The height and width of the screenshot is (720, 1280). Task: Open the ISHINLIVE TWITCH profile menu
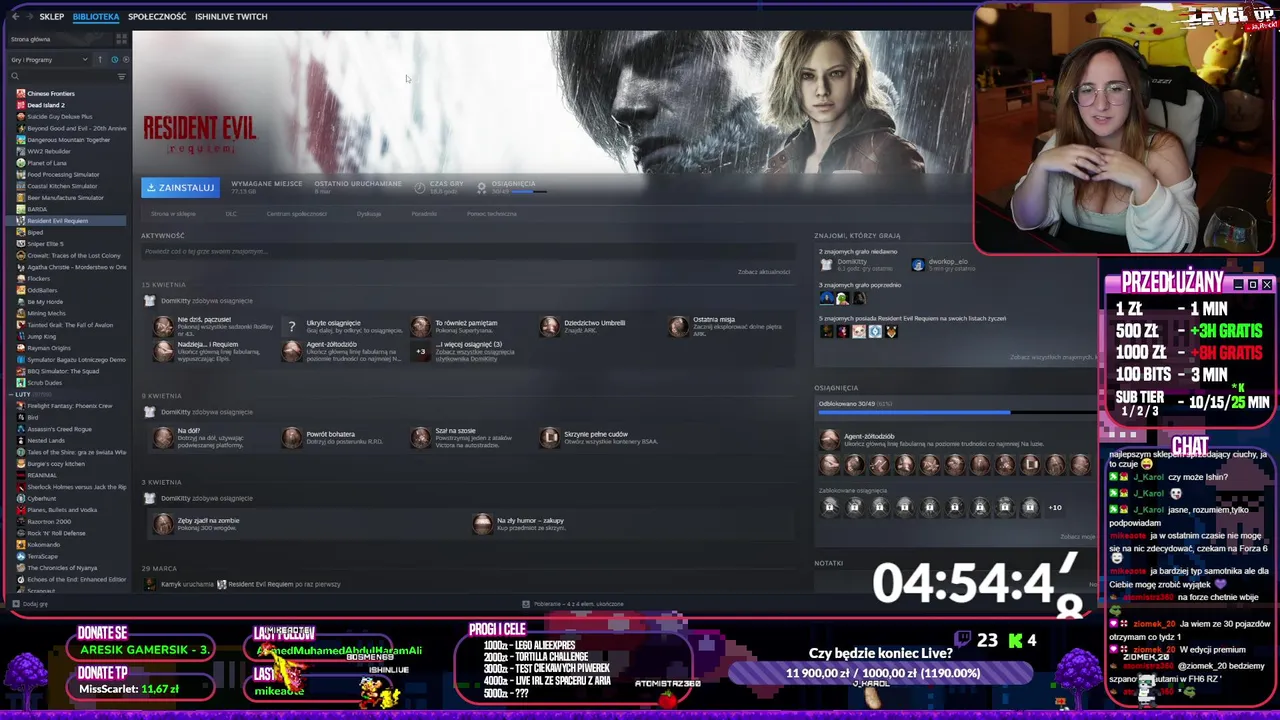coord(231,16)
